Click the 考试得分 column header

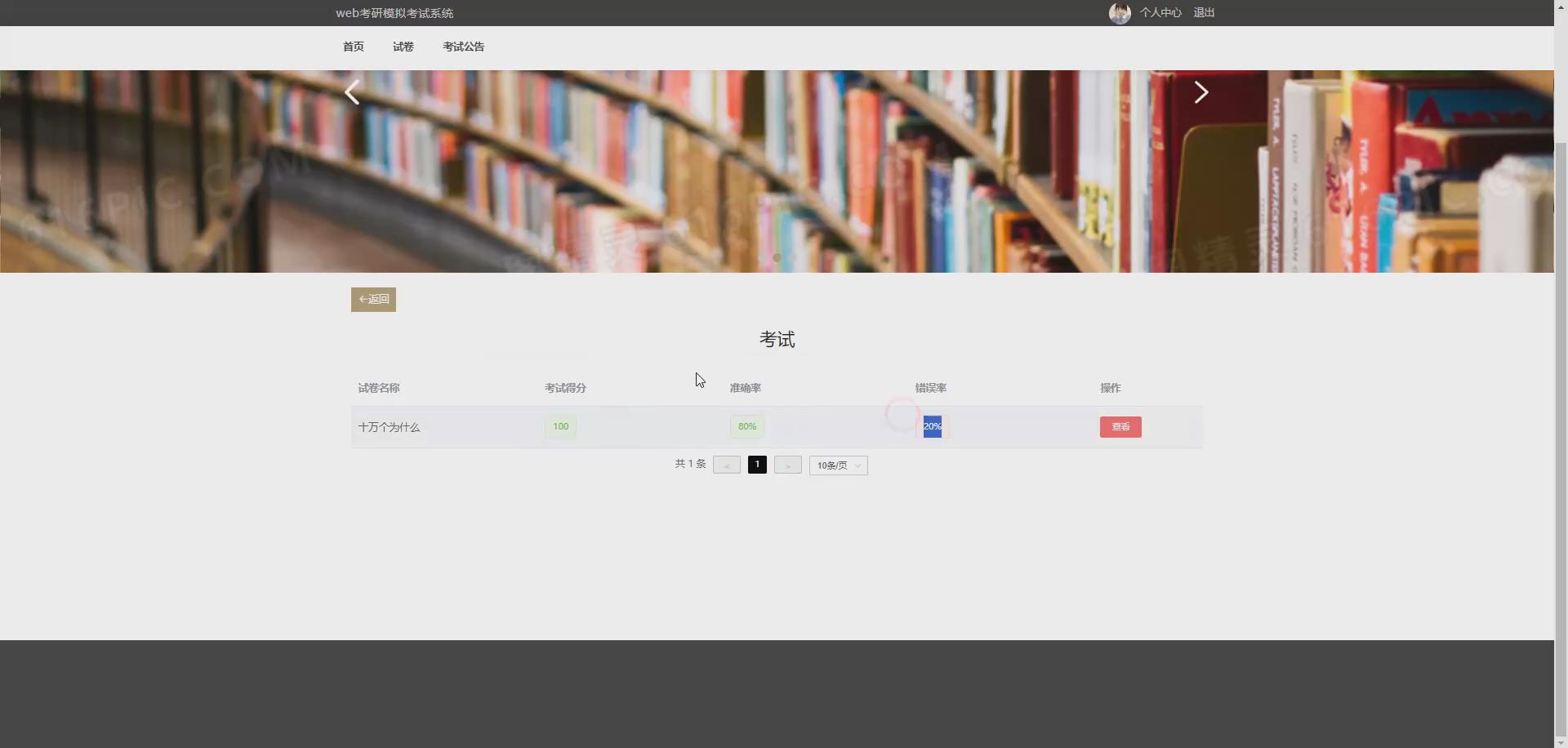565,388
